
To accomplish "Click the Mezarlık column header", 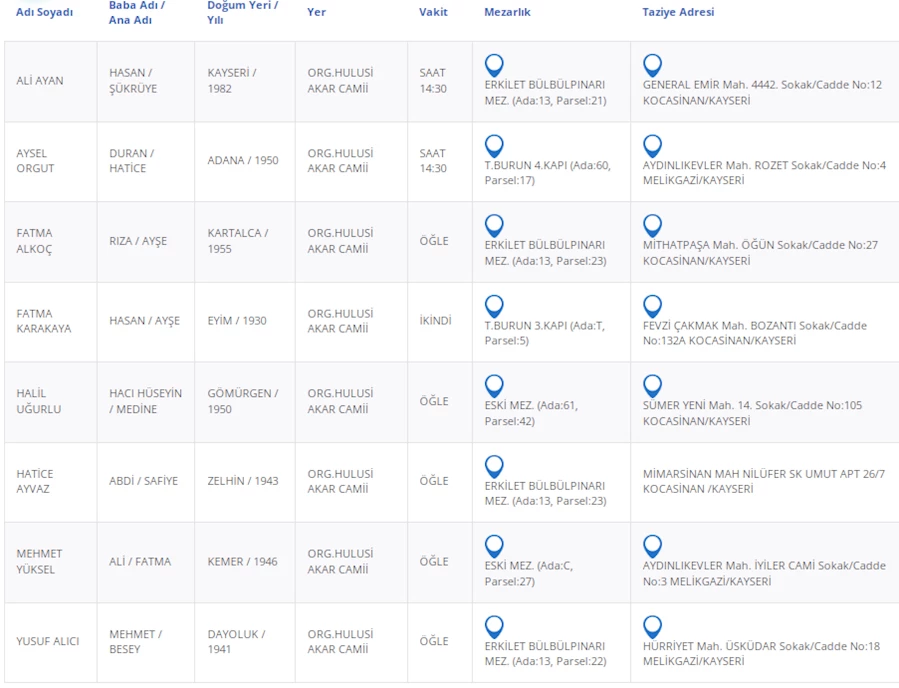I will pos(507,13).
